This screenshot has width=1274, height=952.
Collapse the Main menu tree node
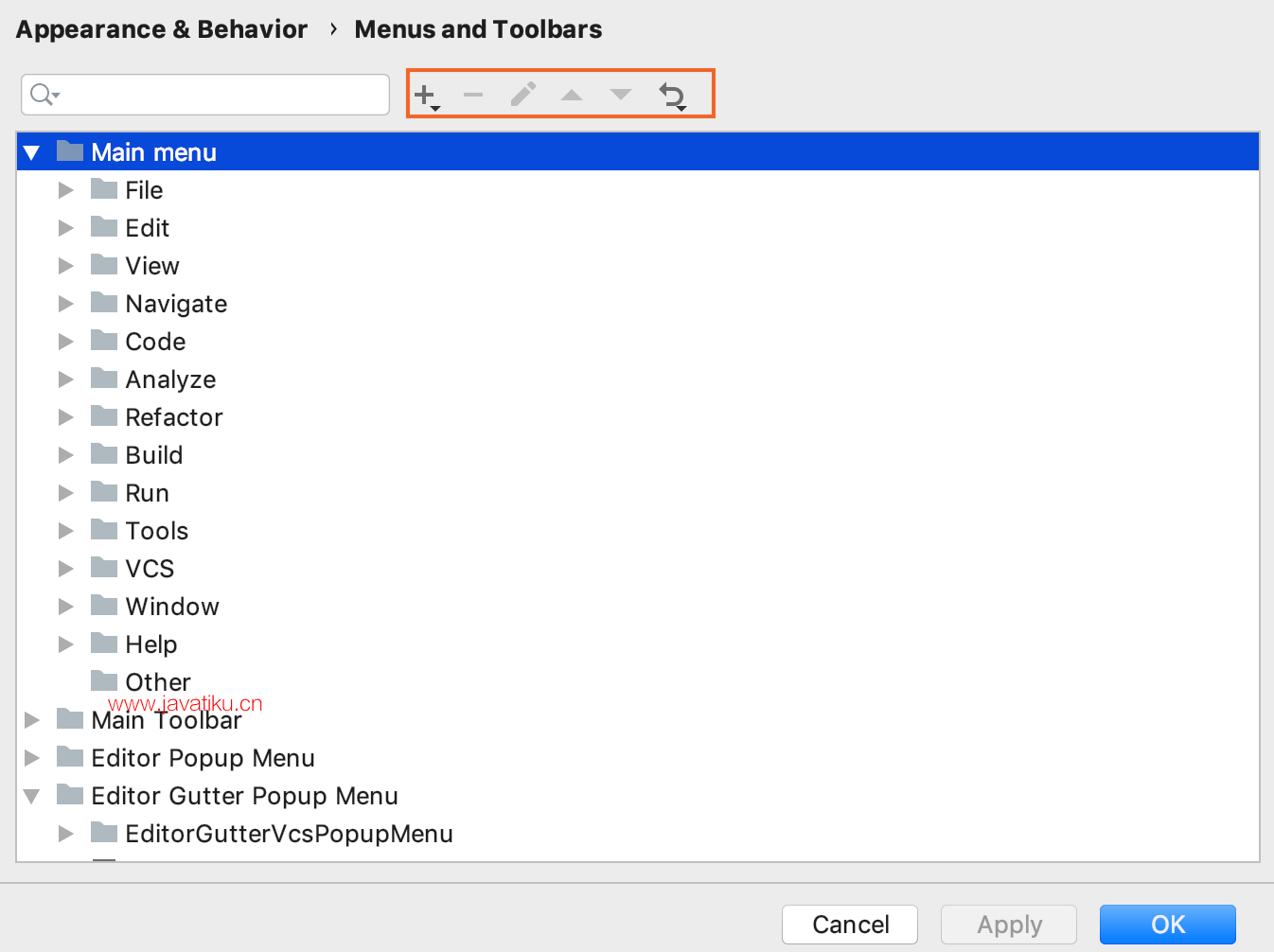click(32, 152)
